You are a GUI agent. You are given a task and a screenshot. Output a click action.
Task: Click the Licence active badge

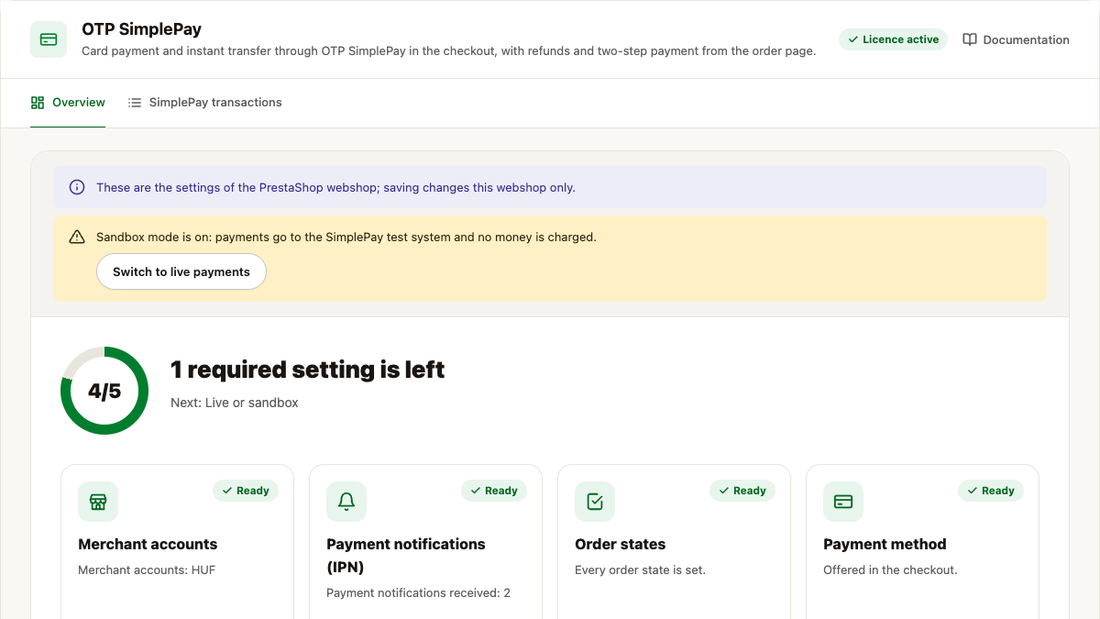pos(893,39)
